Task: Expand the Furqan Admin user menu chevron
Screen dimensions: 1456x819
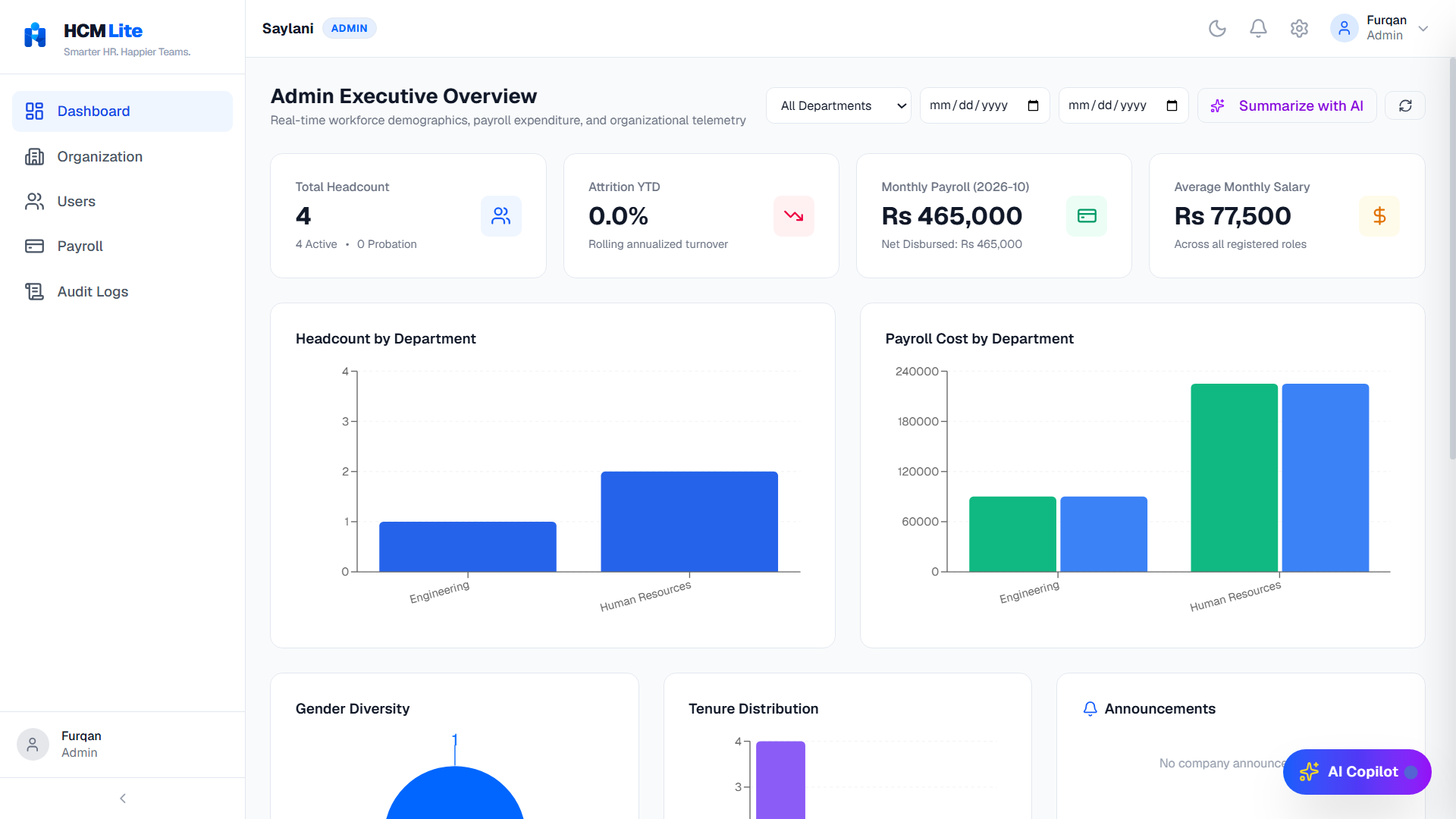Action: coord(1423,29)
